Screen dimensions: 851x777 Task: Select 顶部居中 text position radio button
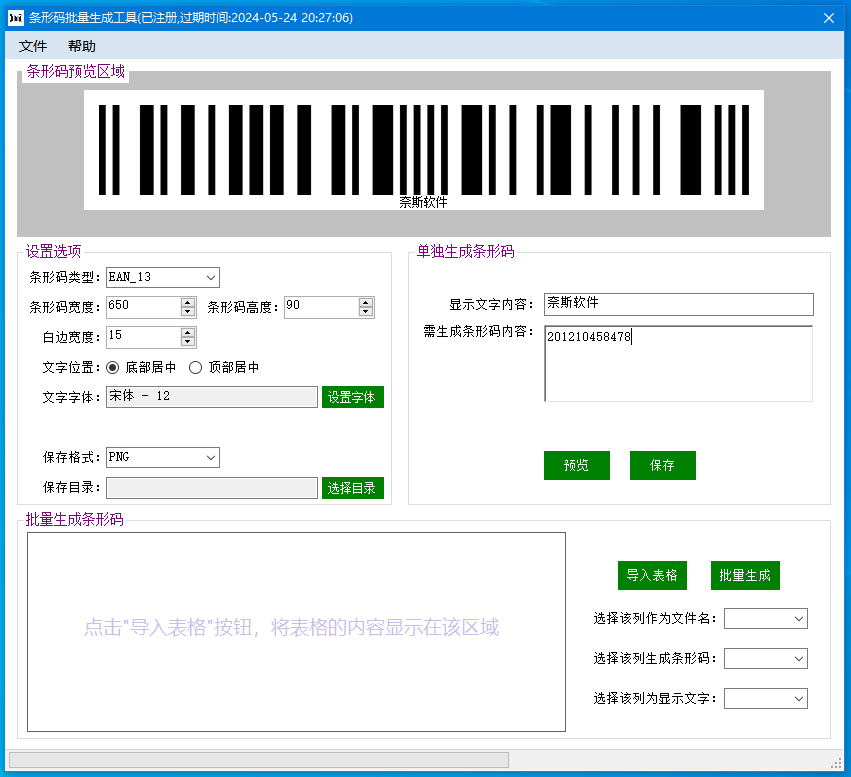point(196,367)
